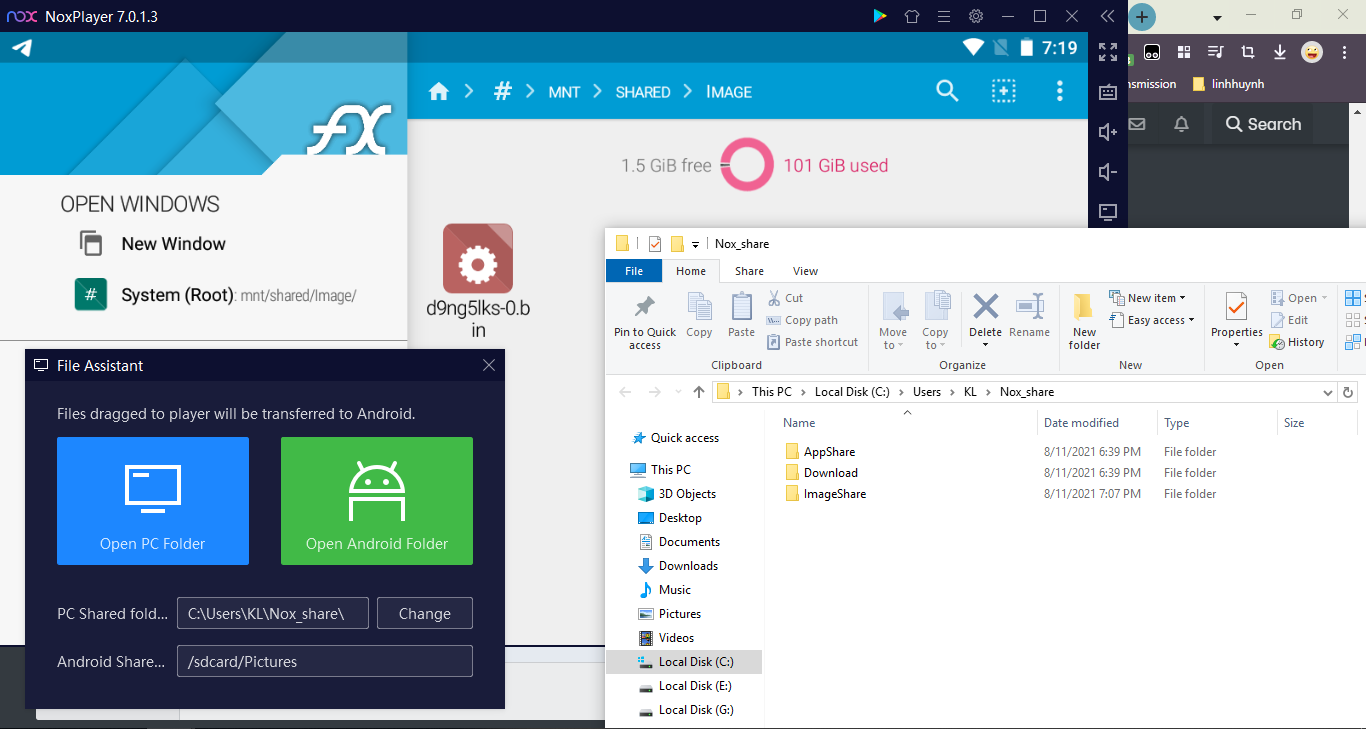The width and height of the screenshot is (1366, 729).
Task: Switch to Share ribbon tab
Action: (749, 271)
